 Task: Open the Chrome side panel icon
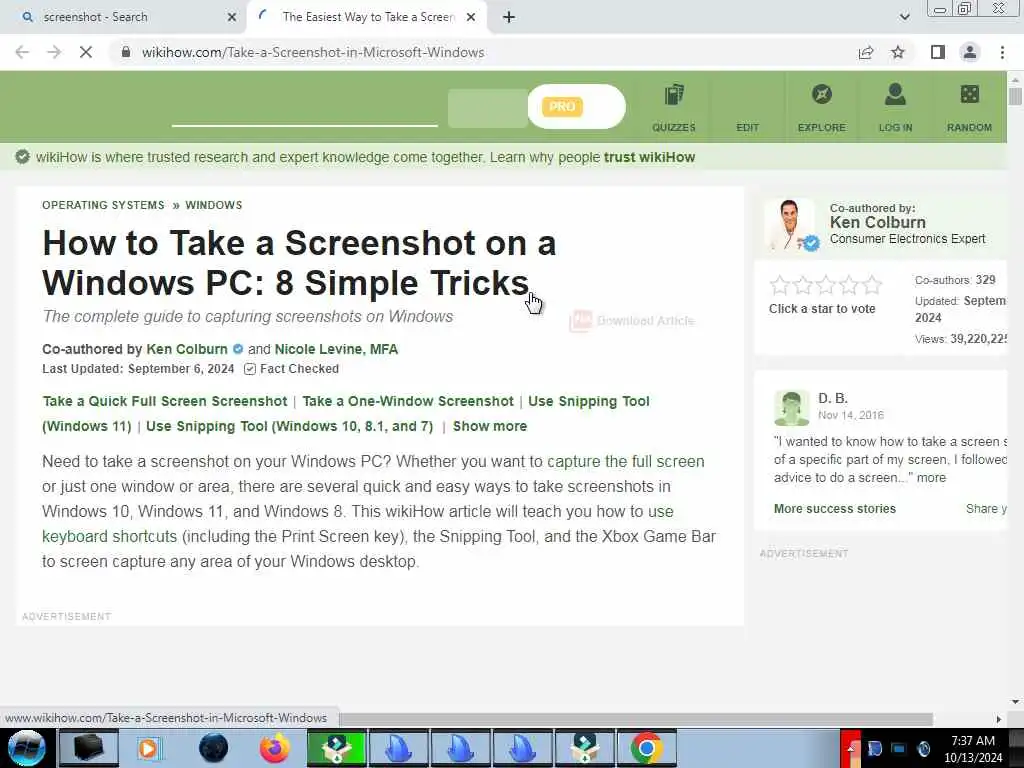point(938,52)
